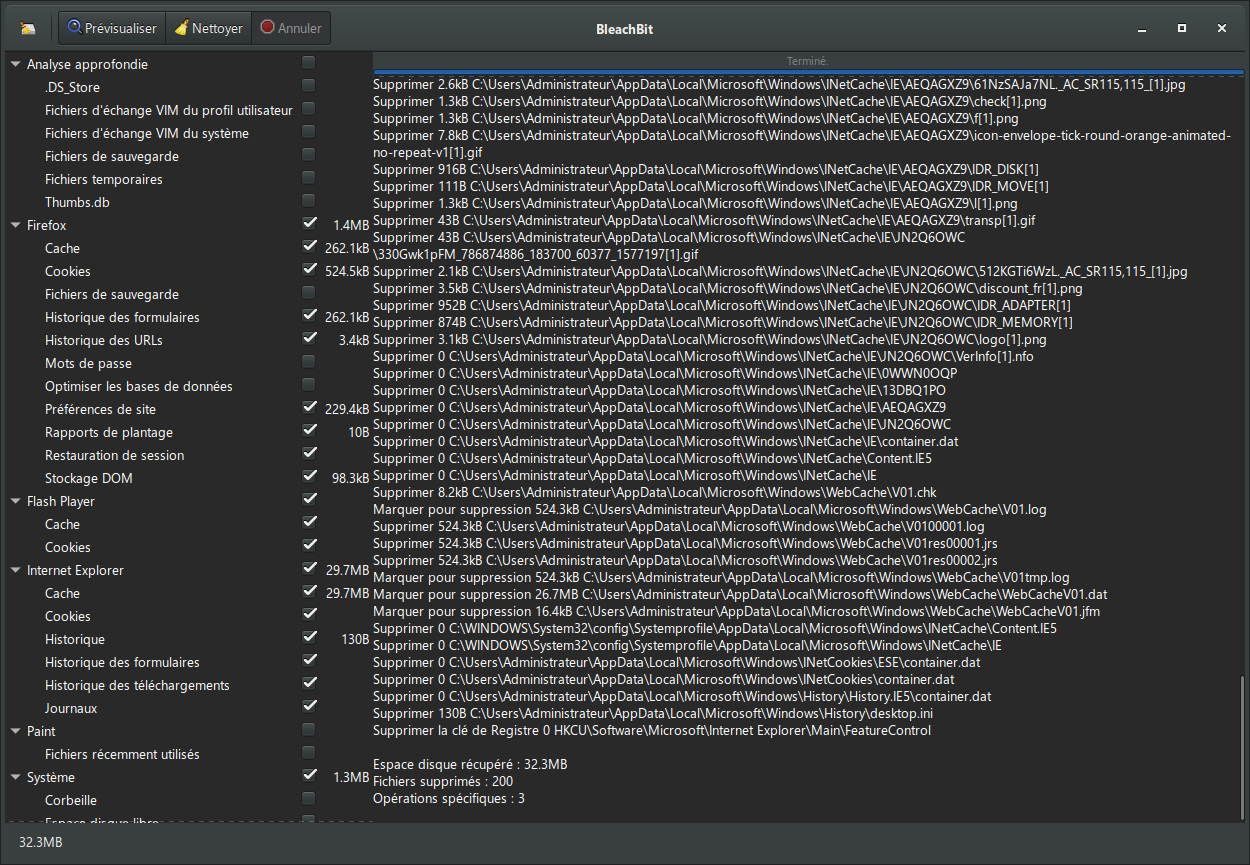Click the FeatureControl registry key line
1250x865 pixels.
pos(652,730)
